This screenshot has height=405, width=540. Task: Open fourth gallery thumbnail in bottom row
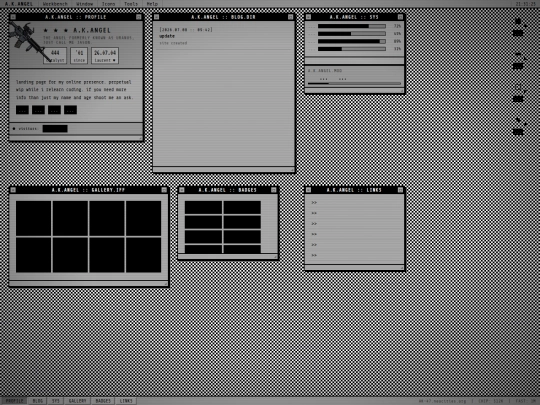point(144,255)
